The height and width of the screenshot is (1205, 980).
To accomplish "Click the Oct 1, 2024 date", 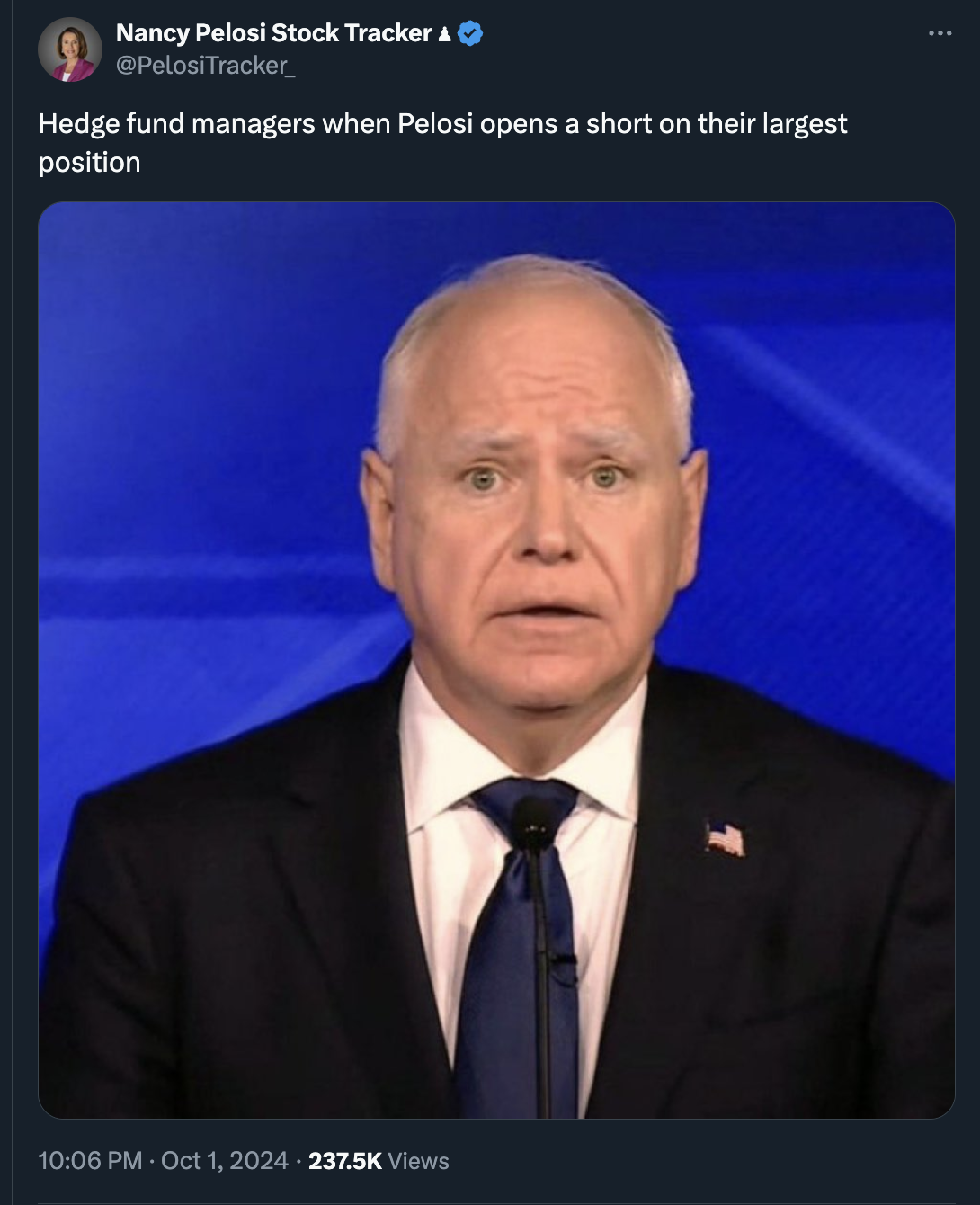I will click(x=225, y=1161).
